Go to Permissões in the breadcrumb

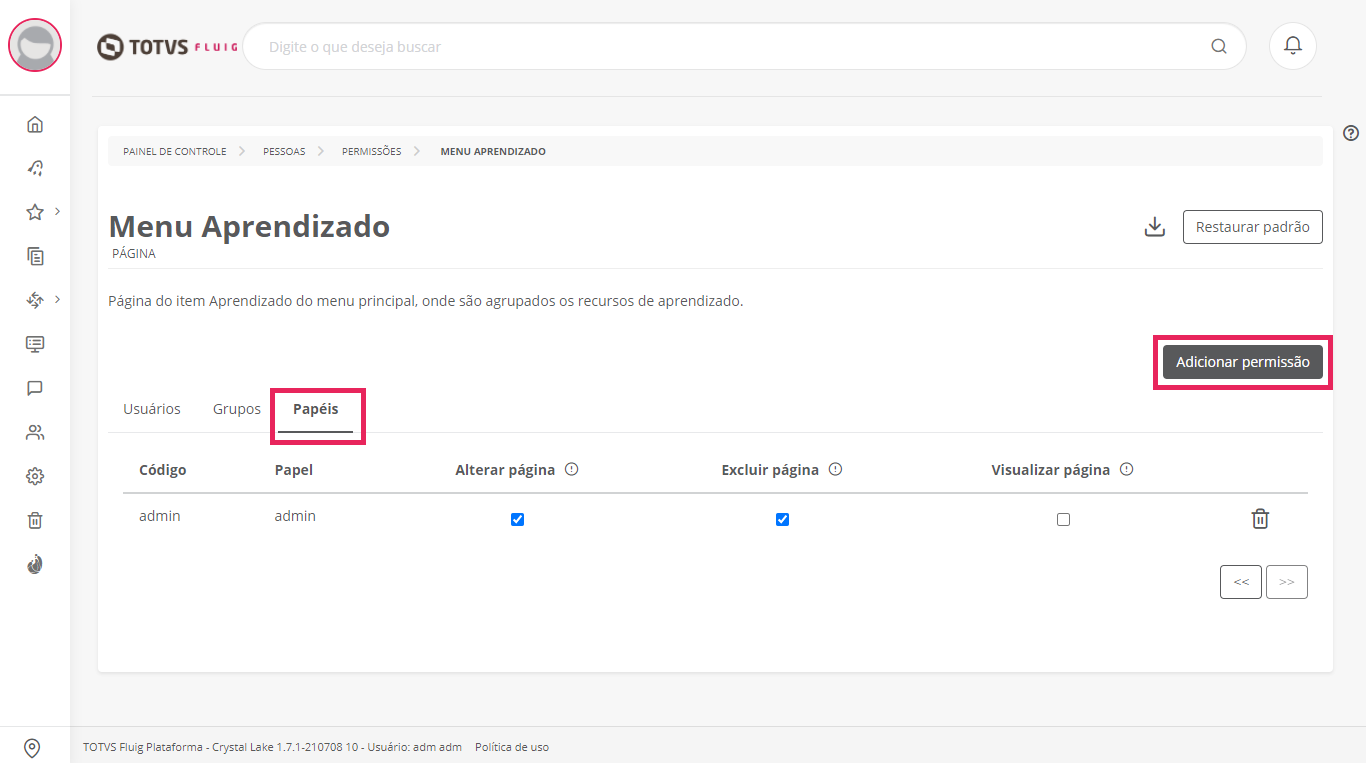click(x=371, y=152)
